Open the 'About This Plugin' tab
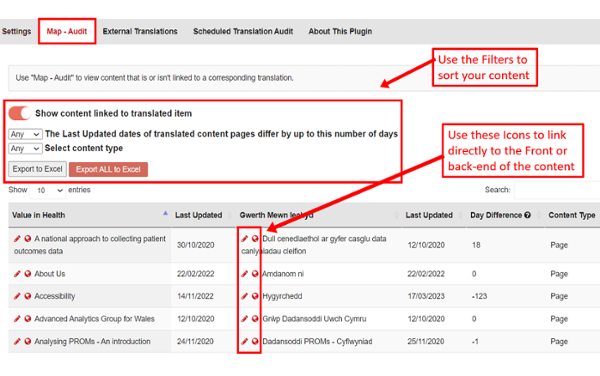Screen dimensions: 600x376 [340, 31]
